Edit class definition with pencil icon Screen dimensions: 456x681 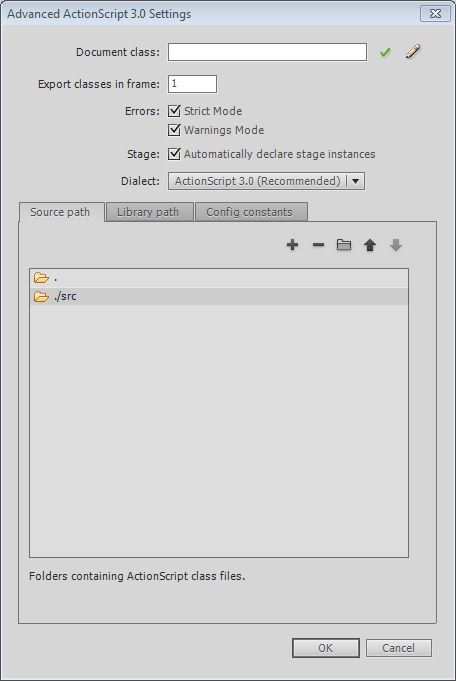413,52
